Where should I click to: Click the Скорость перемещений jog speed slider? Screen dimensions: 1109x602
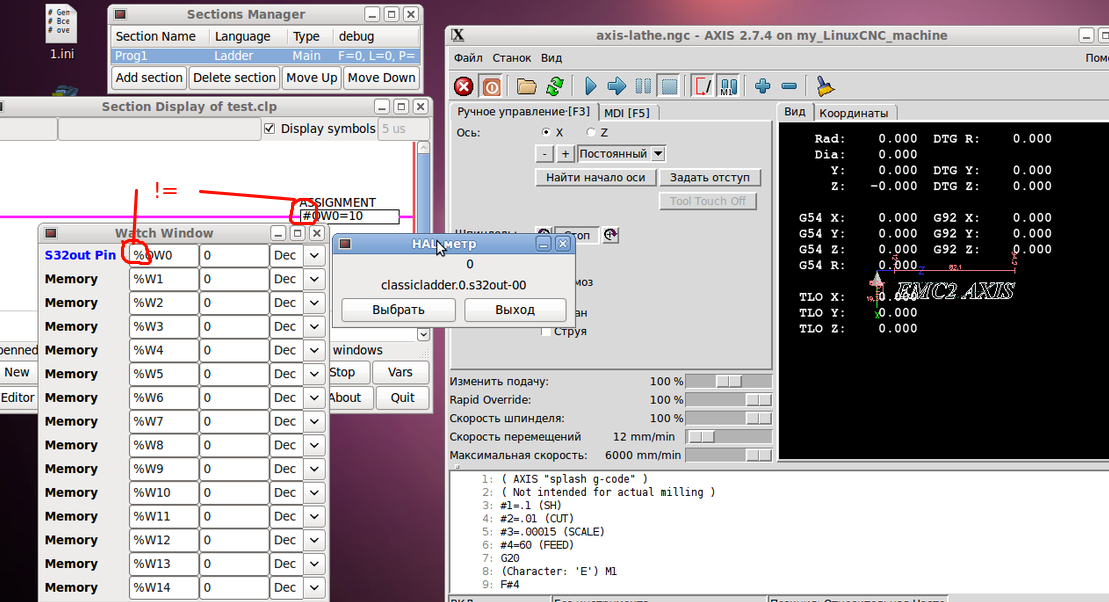point(728,436)
